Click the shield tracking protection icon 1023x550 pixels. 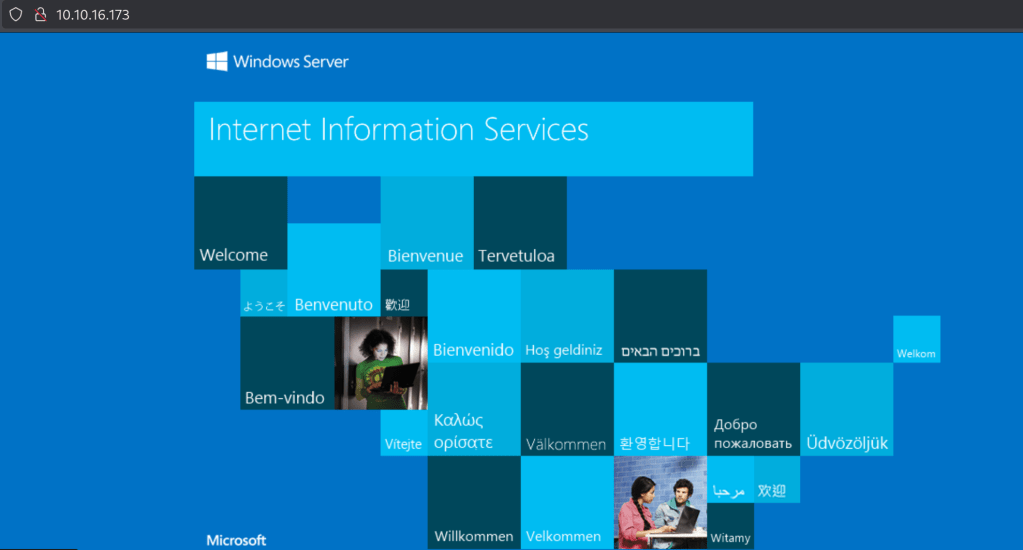pyautogui.click(x=16, y=15)
